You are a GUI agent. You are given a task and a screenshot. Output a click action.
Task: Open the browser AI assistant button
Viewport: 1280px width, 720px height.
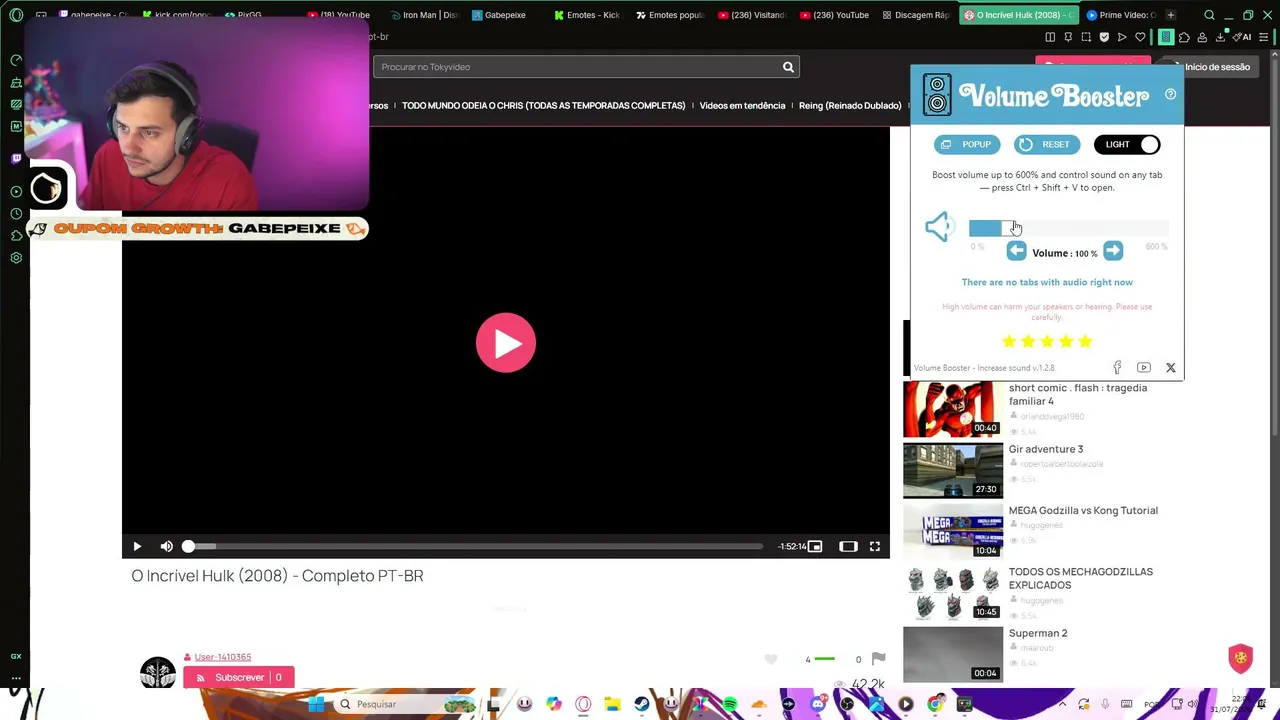[1242, 37]
